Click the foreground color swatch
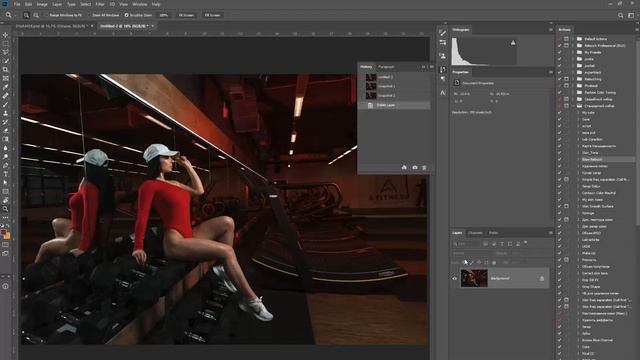640x360 pixels. point(4,232)
